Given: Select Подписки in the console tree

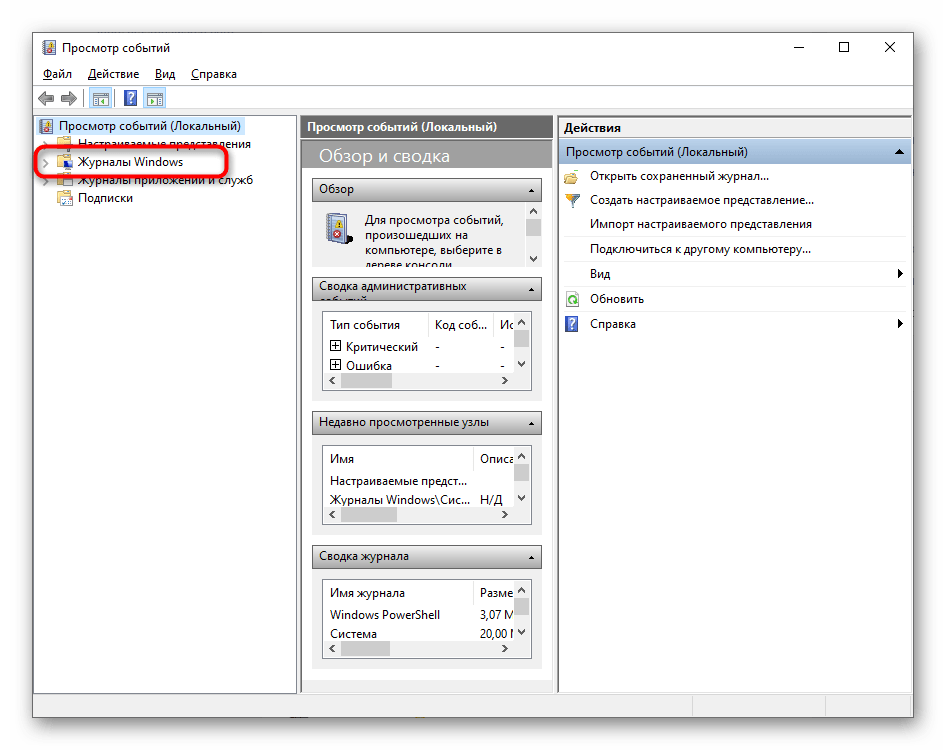Looking at the screenshot, I should click(105, 197).
